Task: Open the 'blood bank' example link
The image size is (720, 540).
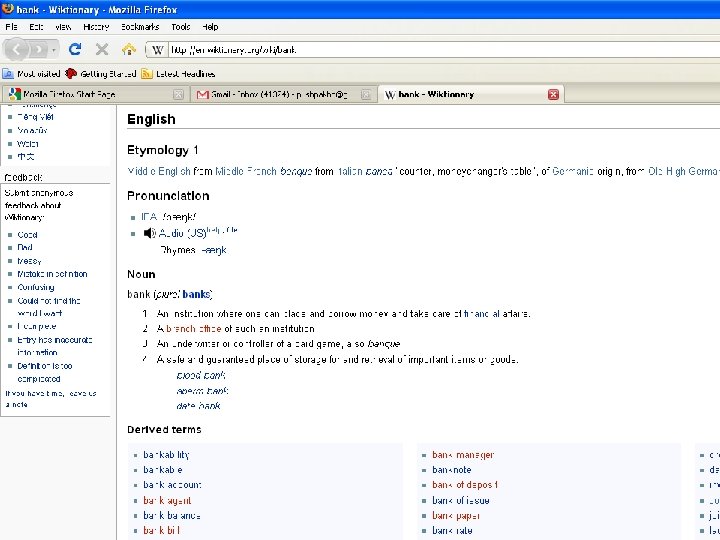Action: point(201,376)
